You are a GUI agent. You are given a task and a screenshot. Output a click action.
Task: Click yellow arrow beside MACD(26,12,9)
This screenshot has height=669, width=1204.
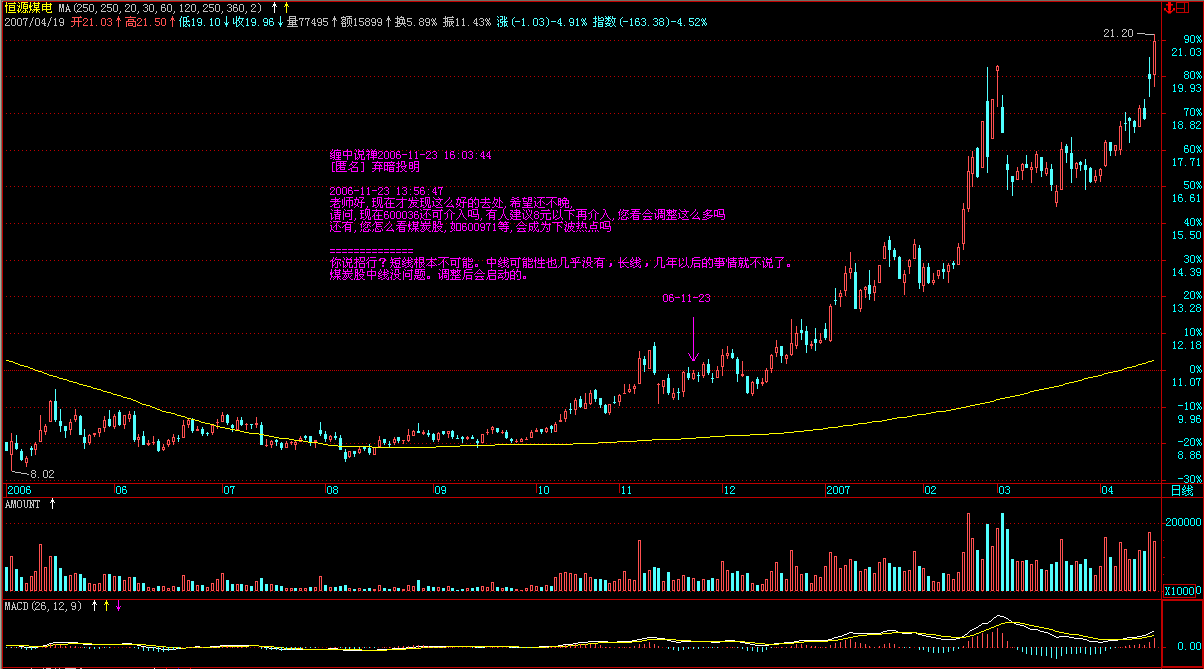coord(107,605)
